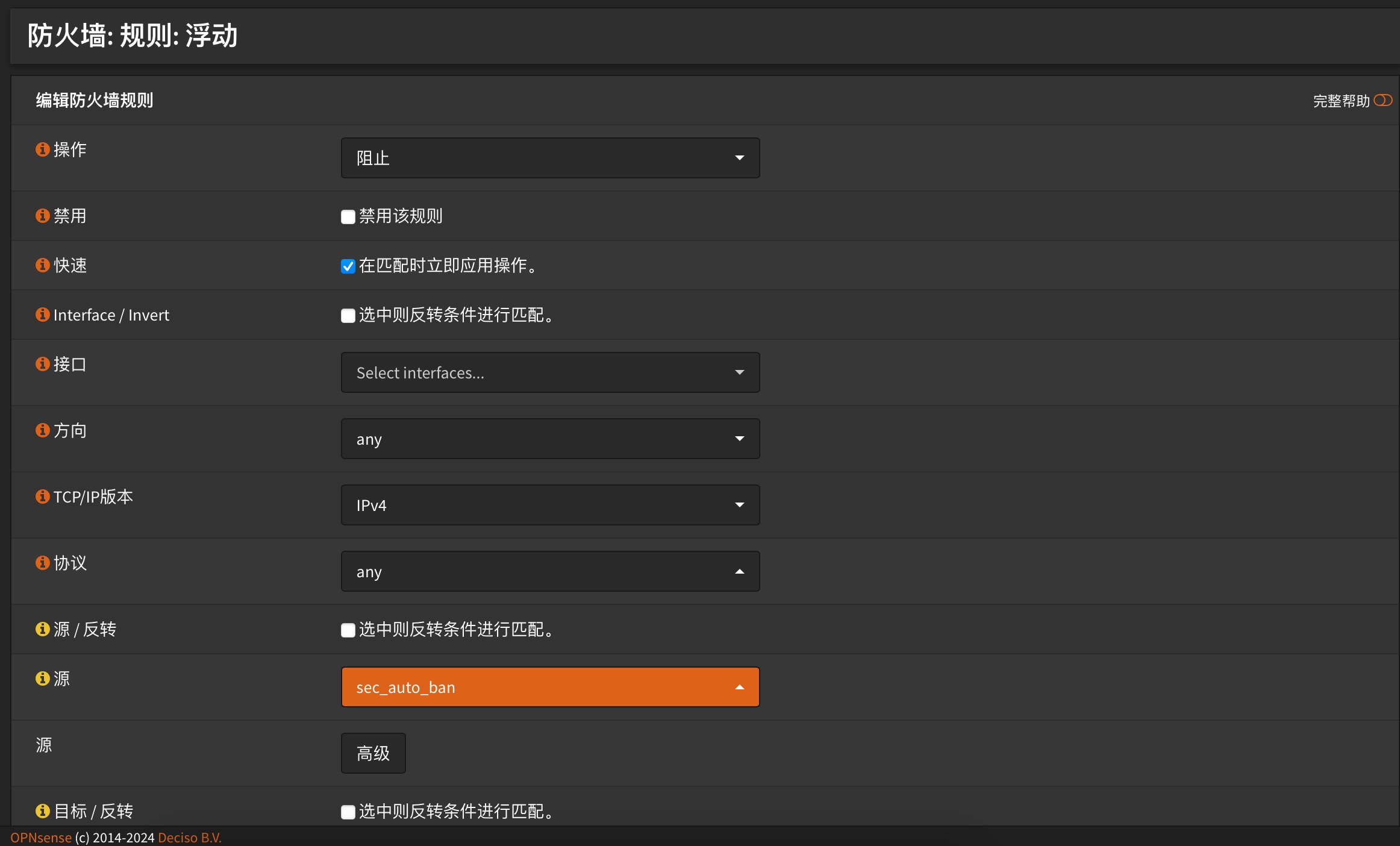The height and width of the screenshot is (846, 1400).
Task: Uncheck 在匹配时立即应用操作 checkbox
Action: point(348,266)
